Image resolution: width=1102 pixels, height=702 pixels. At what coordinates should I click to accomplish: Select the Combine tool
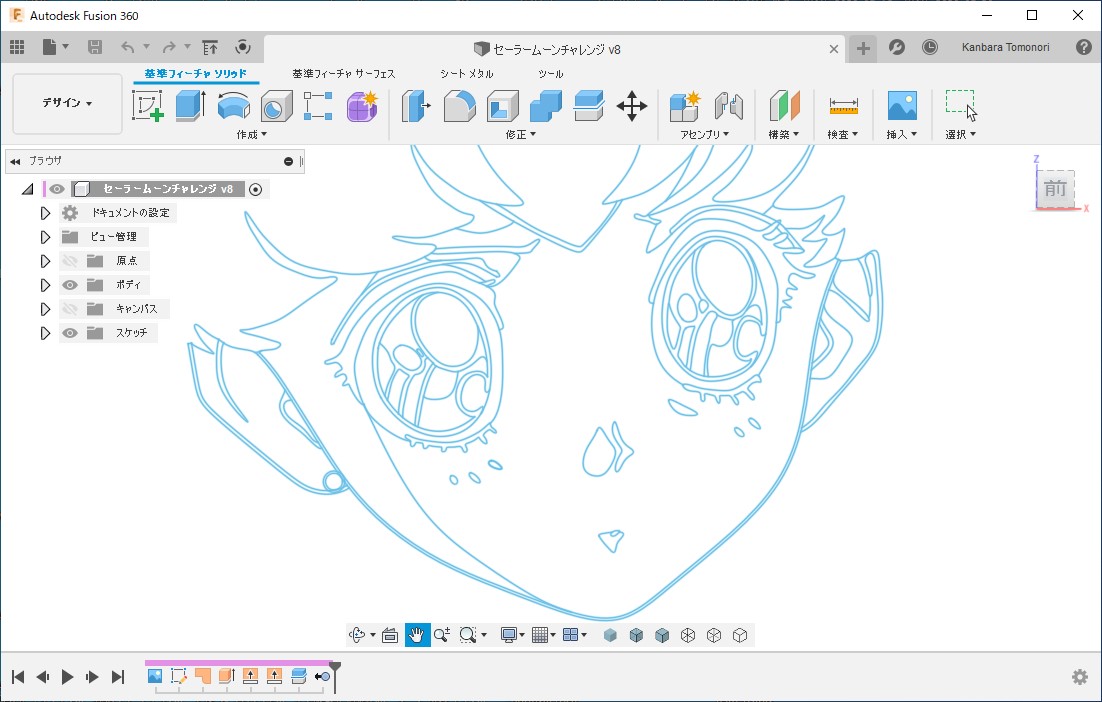pyautogui.click(x=546, y=106)
